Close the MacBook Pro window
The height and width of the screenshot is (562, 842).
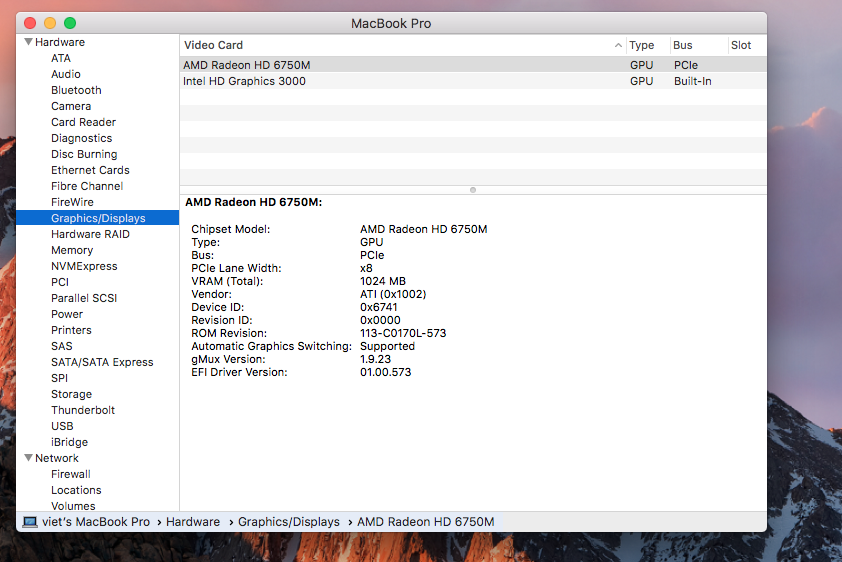[x=30, y=23]
